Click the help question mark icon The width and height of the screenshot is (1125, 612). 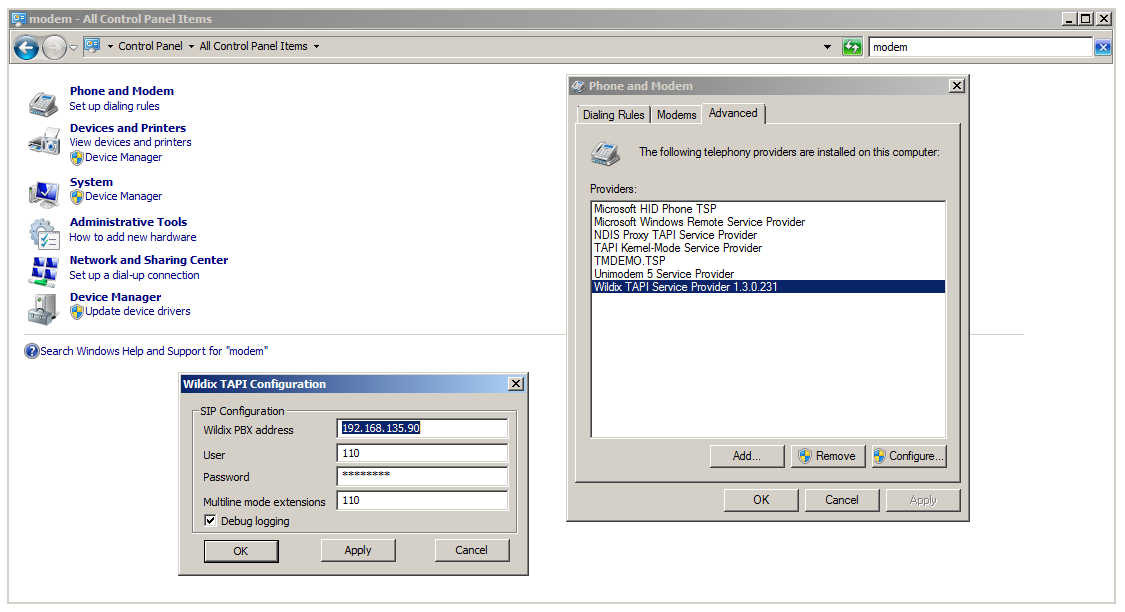32,351
